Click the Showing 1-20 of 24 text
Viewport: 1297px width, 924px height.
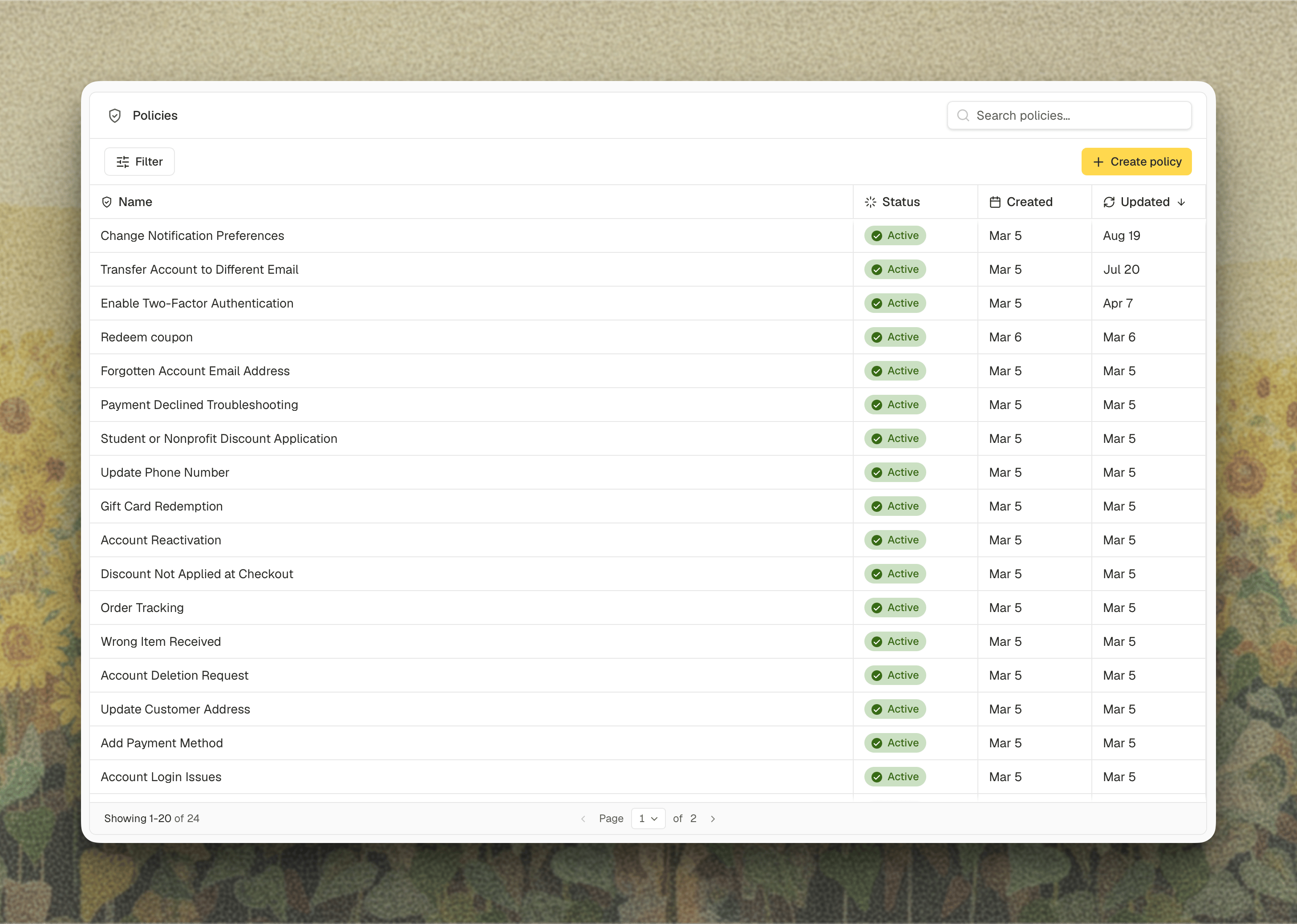[x=151, y=818]
